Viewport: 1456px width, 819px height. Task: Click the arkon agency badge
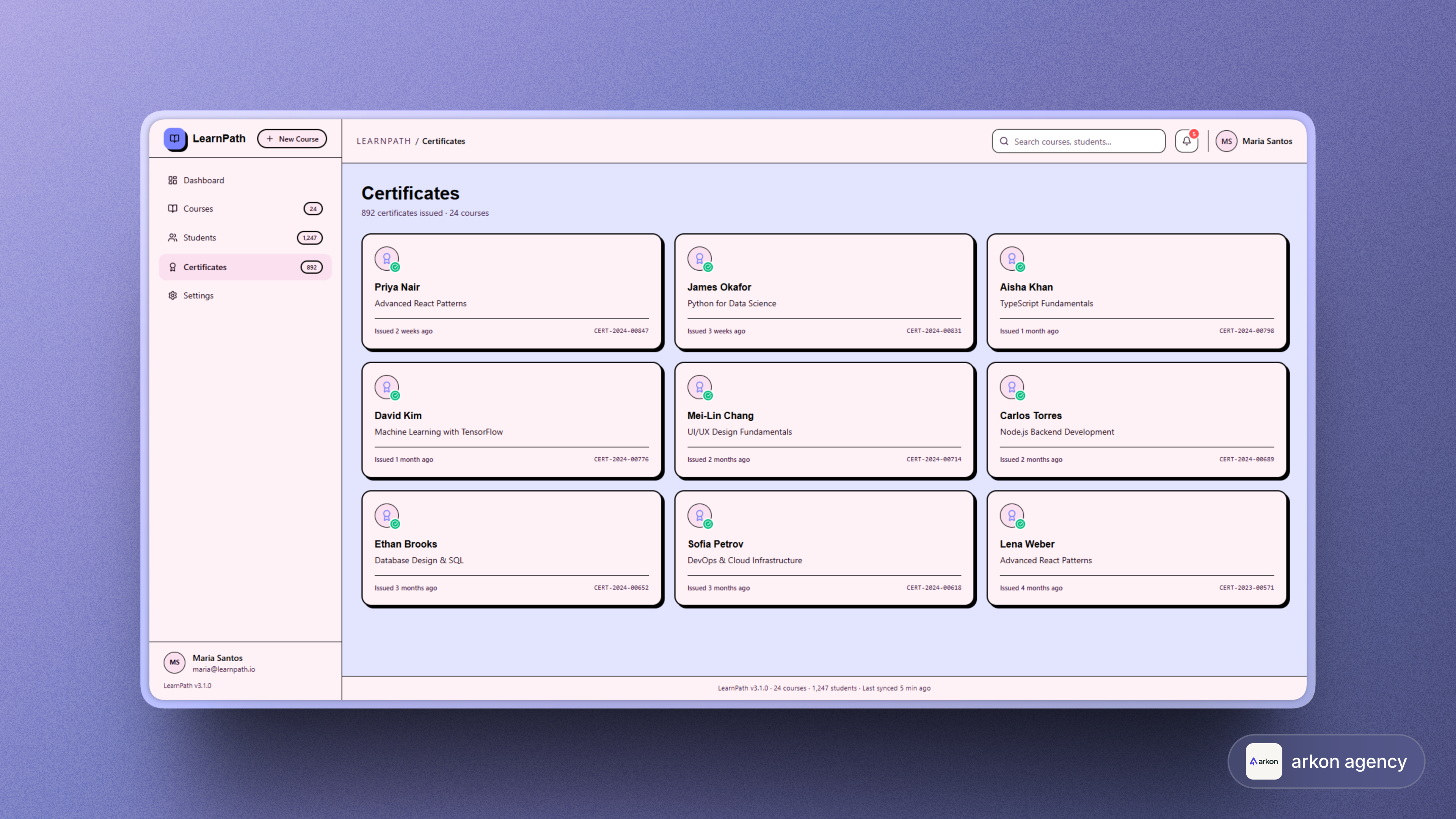point(1326,761)
